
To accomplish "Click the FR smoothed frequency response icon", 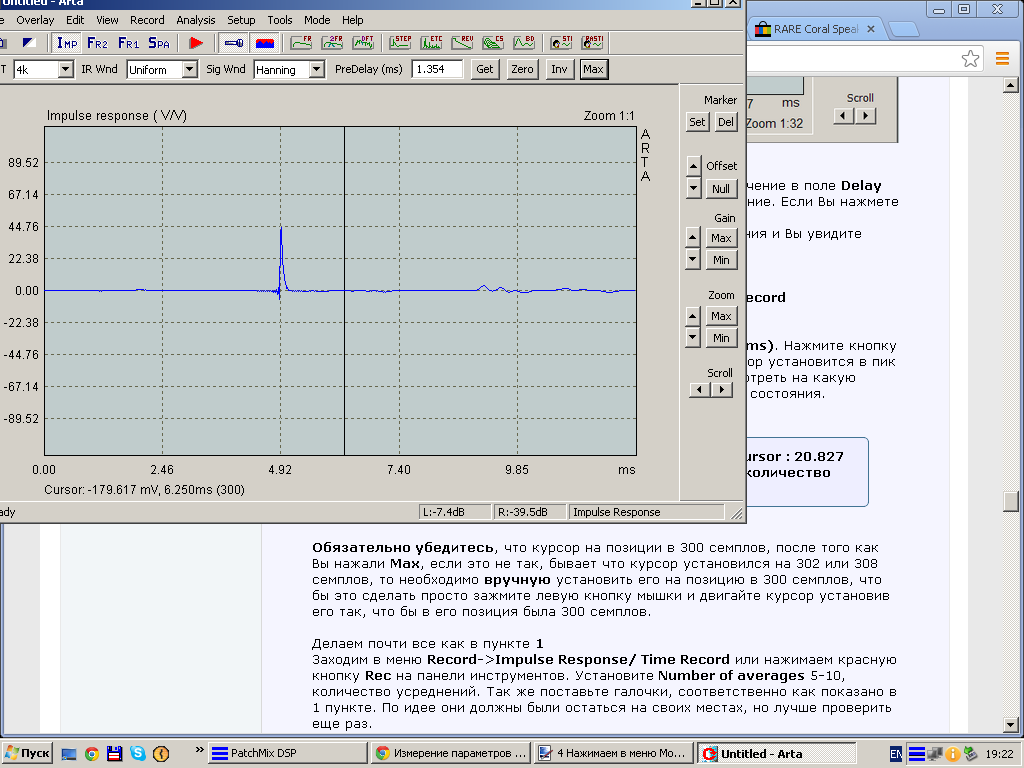I will [302, 42].
